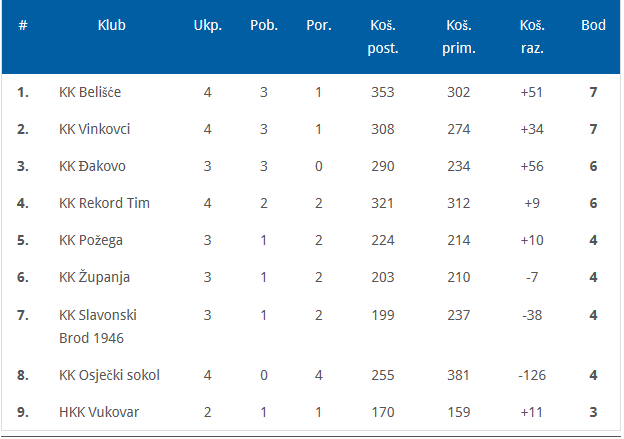
Task: Click the Por. column header
Action: pyautogui.click(x=319, y=25)
